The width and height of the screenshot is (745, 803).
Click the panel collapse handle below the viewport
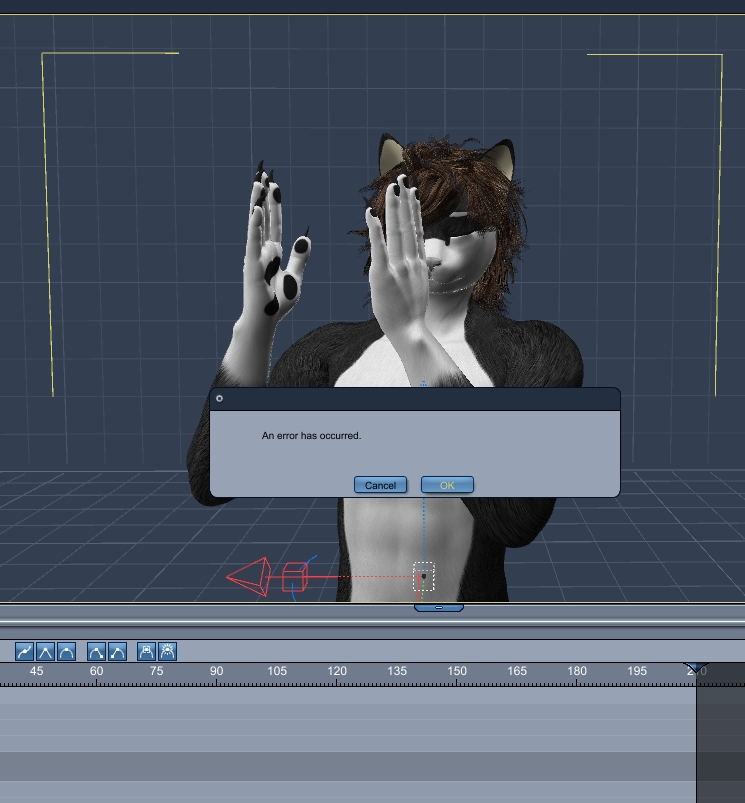pos(439,607)
